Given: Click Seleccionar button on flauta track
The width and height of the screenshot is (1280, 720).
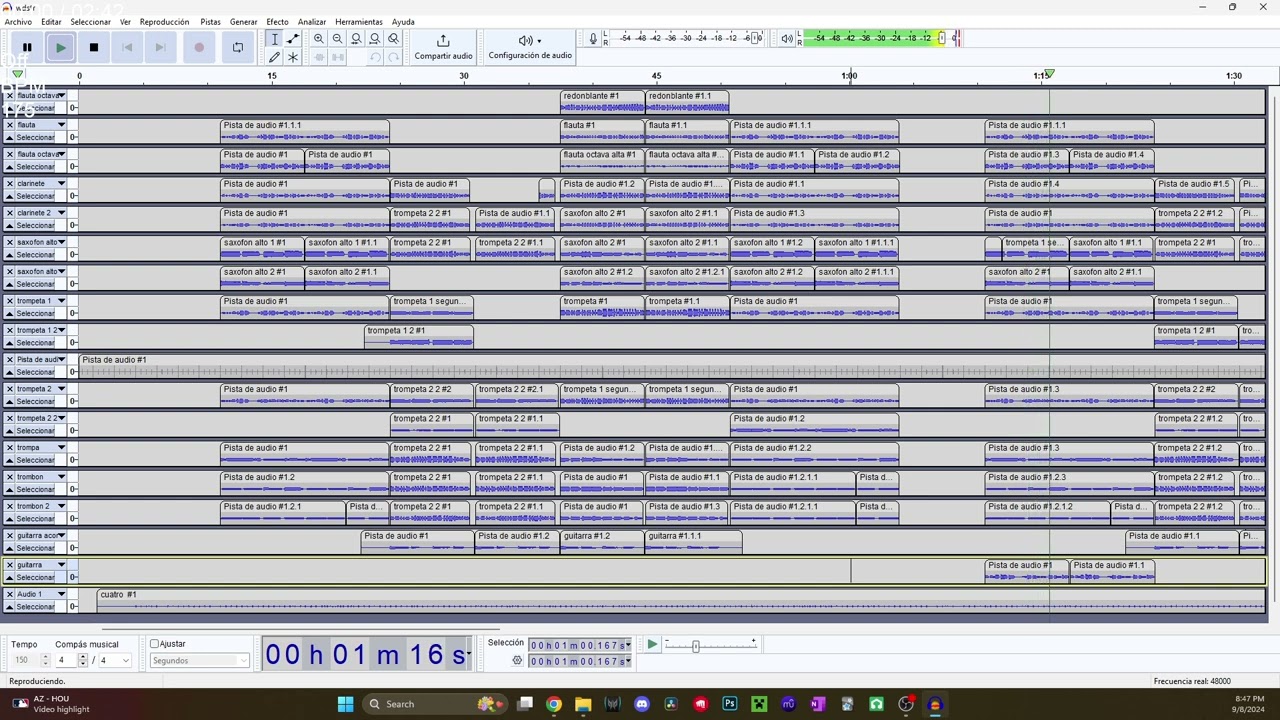Looking at the screenshot, I should pyautogui.click(x=36, y=138).
